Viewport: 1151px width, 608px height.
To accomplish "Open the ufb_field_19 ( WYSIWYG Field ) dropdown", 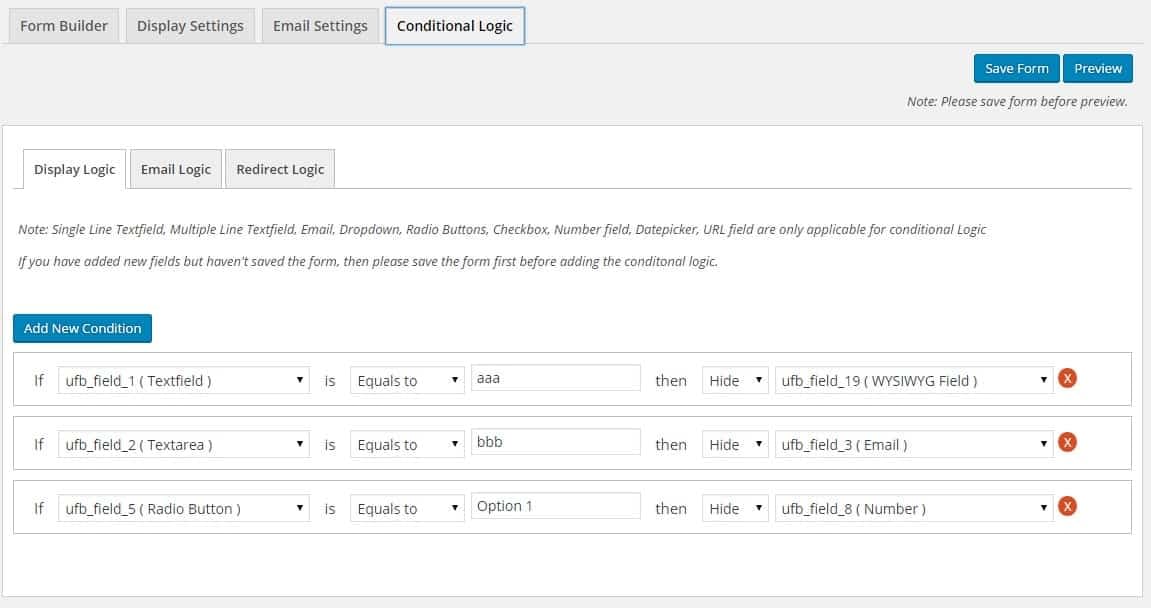I will pos(914,380).
